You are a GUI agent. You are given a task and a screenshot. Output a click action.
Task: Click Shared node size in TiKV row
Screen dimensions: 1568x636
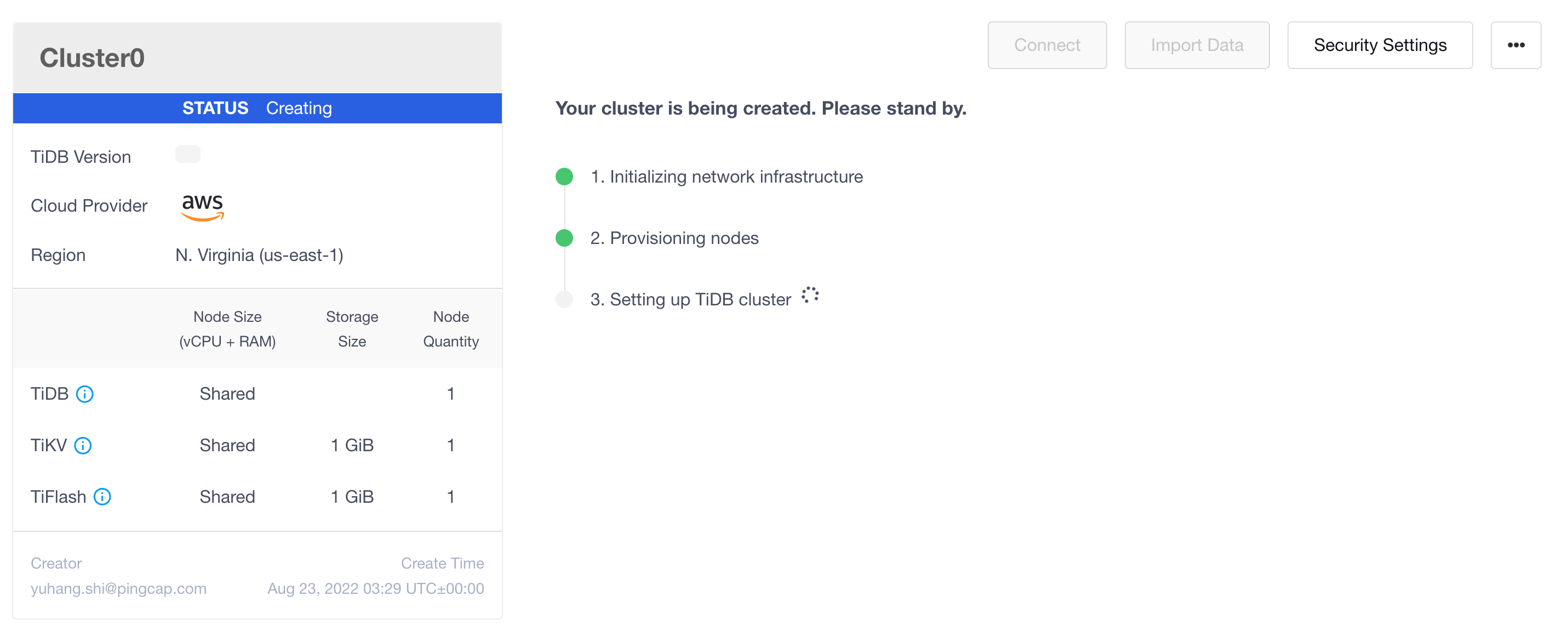coord(227,446)
